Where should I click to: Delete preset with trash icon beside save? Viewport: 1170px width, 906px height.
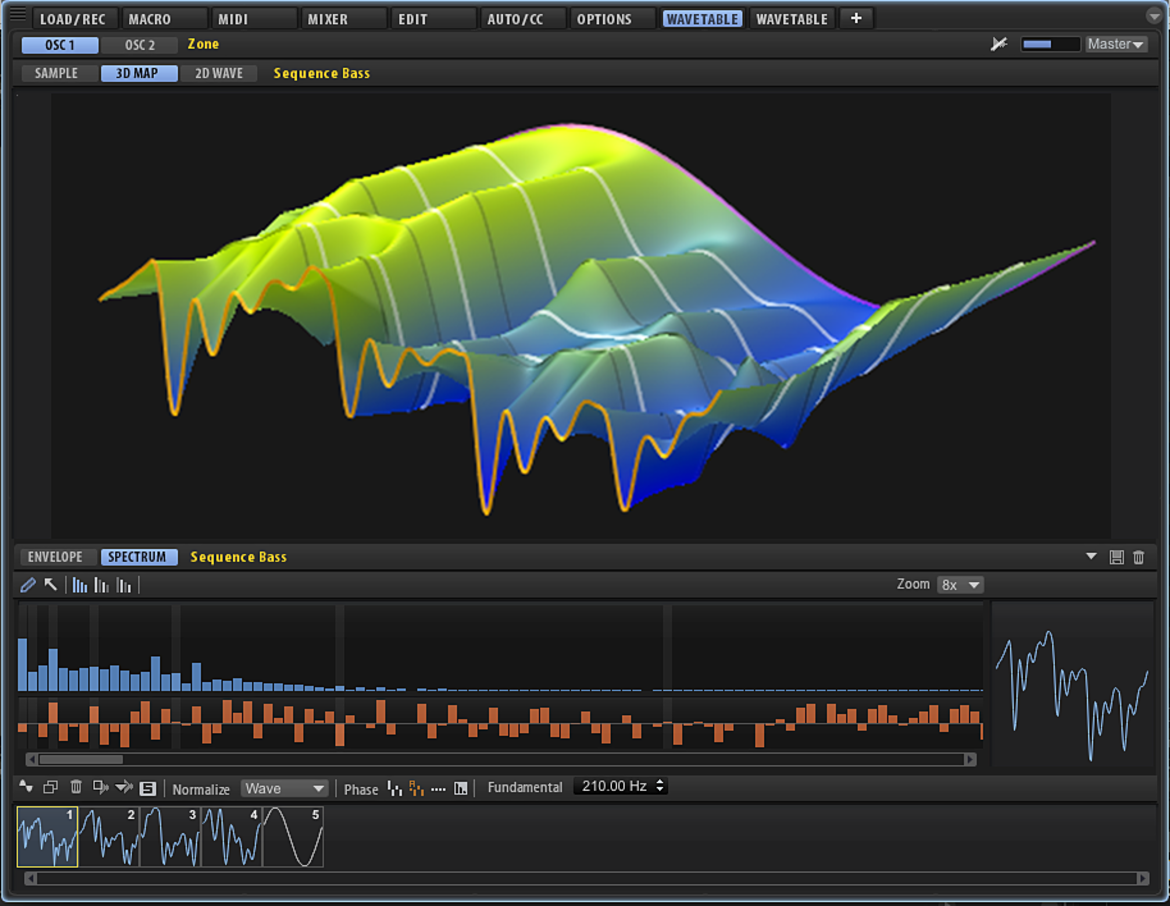[x=1139, y=557]
